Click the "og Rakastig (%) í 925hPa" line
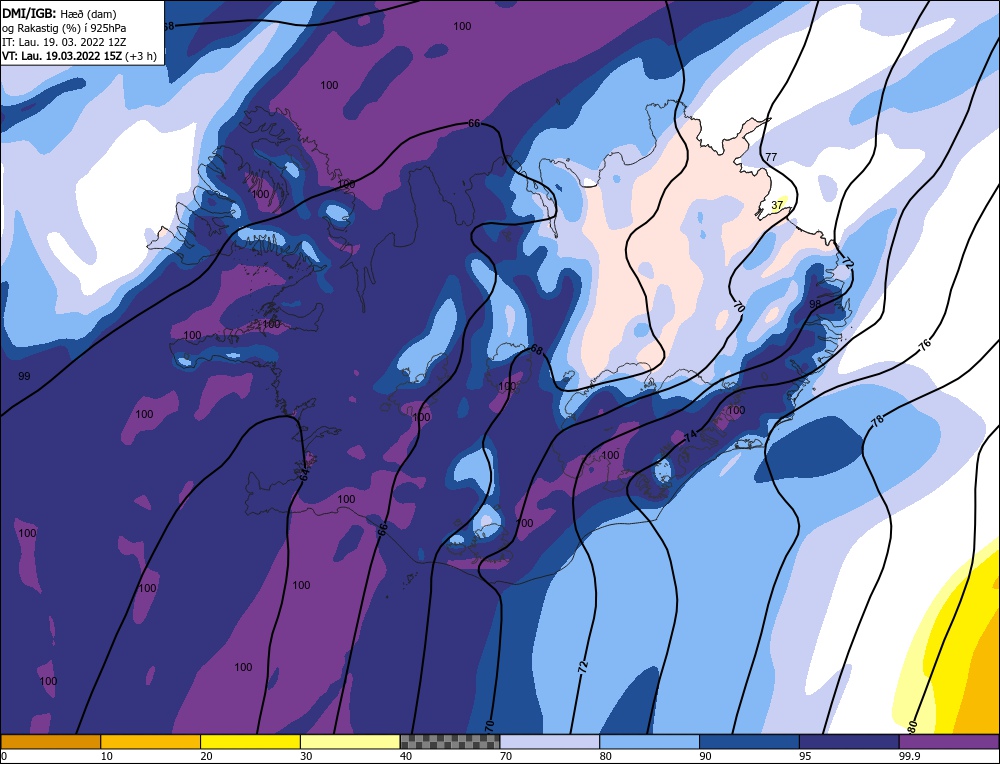The width and height of the screenshot is (1000, 764). point(64,28)
